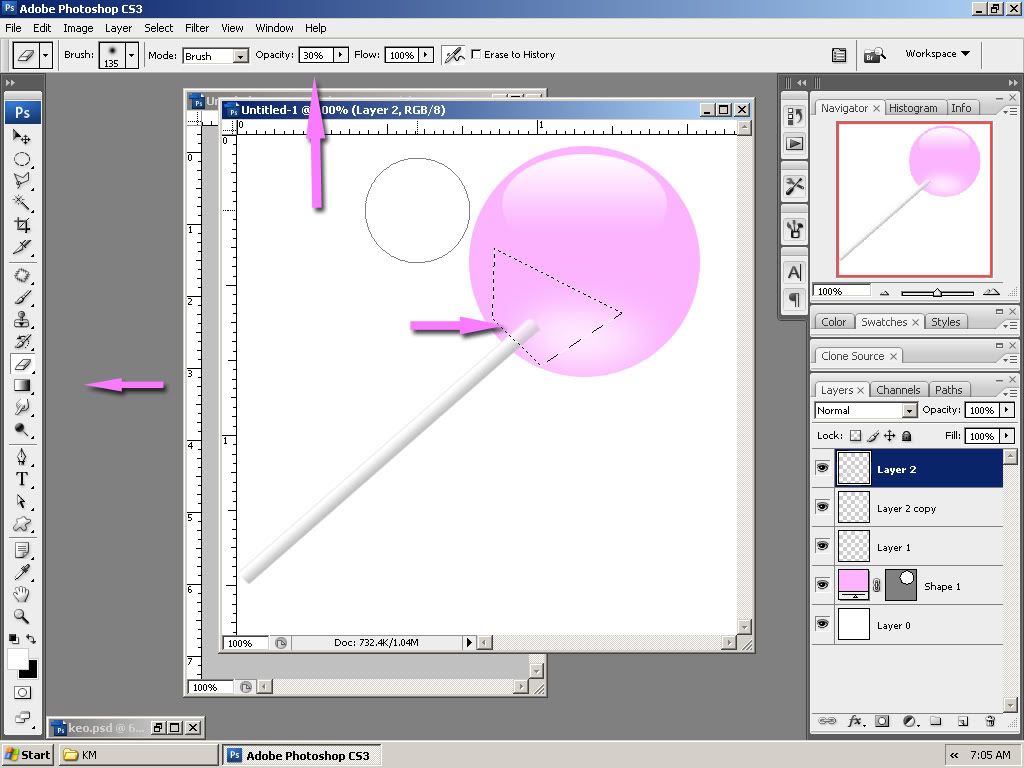Toggle Quick Mask mode
Screen dimensions: 1024x768
22,692
